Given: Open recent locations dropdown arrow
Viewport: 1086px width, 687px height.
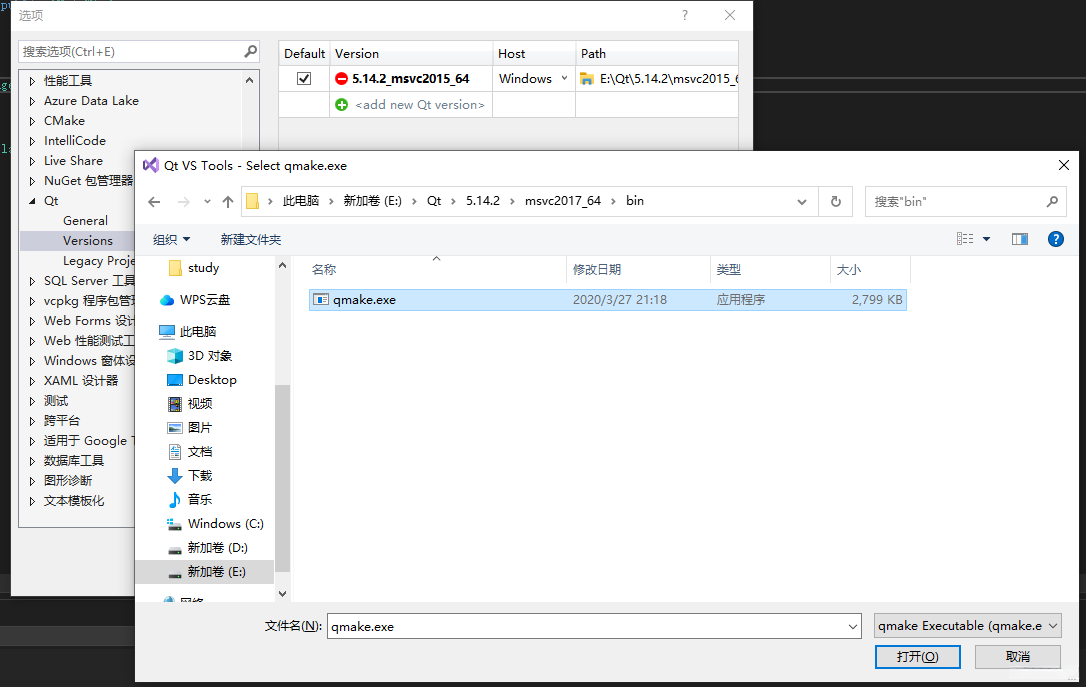Looking at the screenshot, I should 207,202.
